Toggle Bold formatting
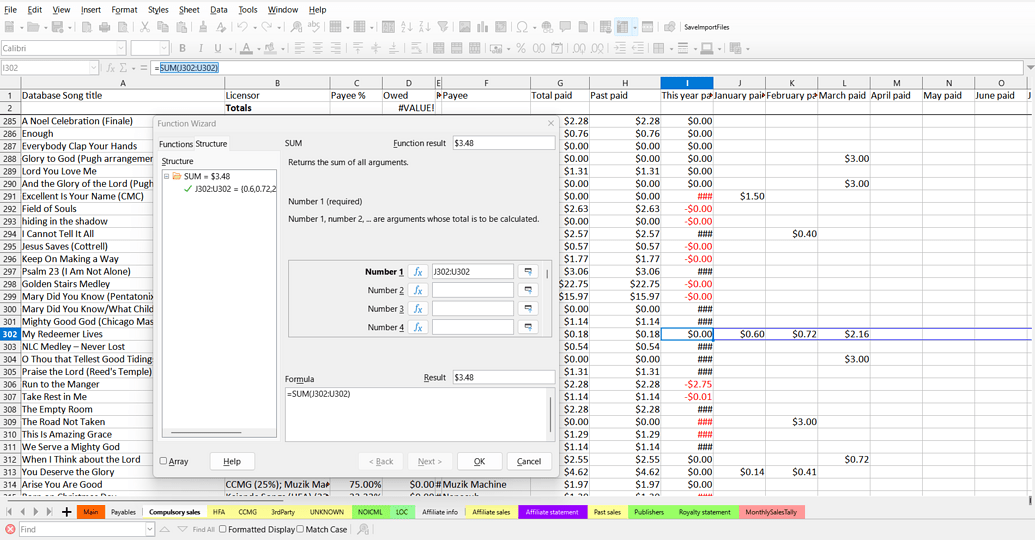The width and height of the screenshot is (1035, 540). pyautogui.click(x=182, y=48)
